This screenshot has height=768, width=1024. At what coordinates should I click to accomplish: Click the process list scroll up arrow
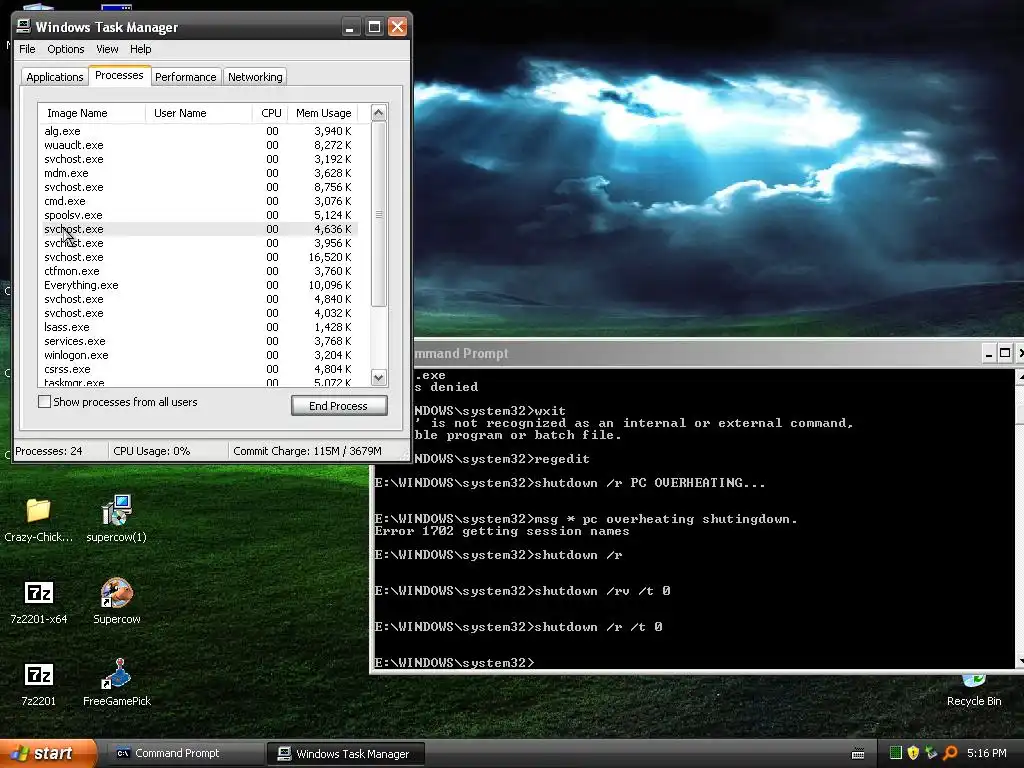379,112
